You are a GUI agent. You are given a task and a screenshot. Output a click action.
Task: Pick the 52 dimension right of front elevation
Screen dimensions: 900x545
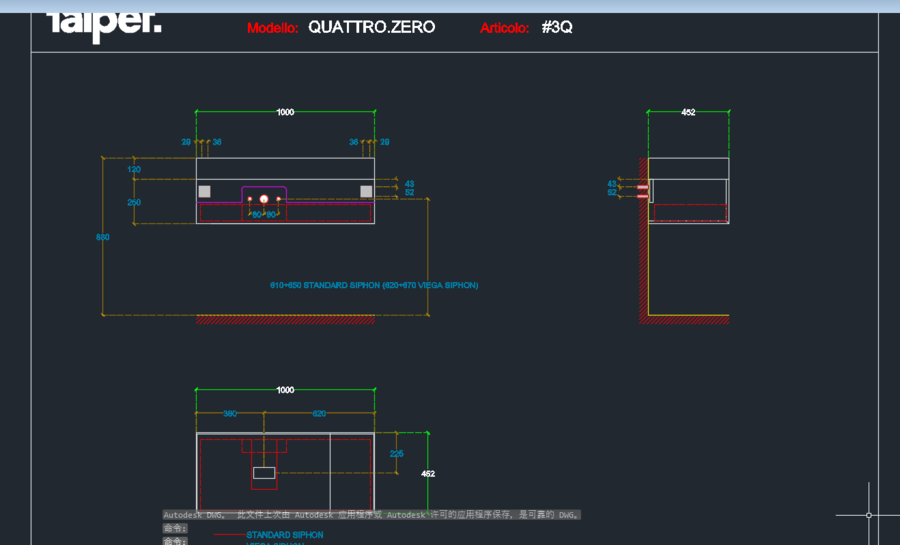[x=409, y=192]
